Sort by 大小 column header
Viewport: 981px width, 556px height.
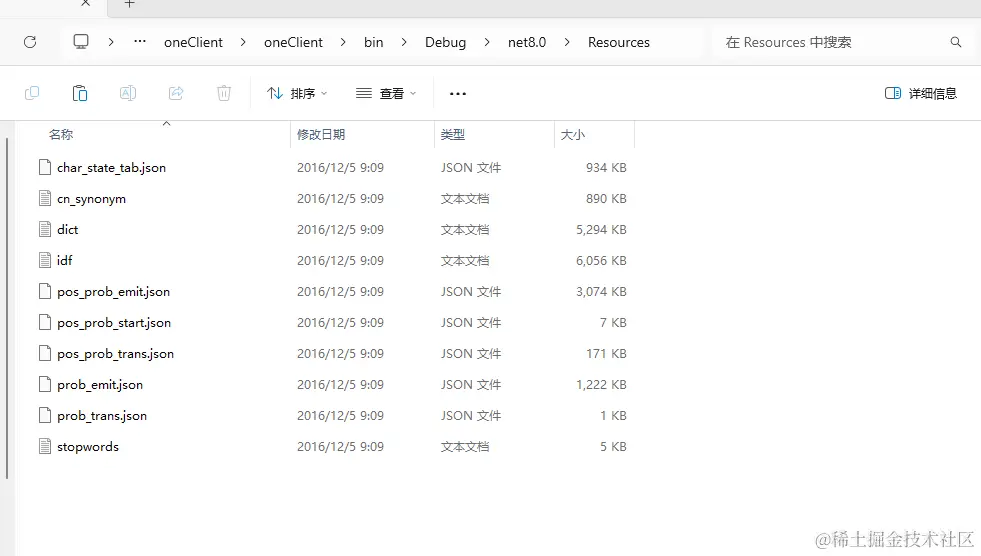[572, 134]
